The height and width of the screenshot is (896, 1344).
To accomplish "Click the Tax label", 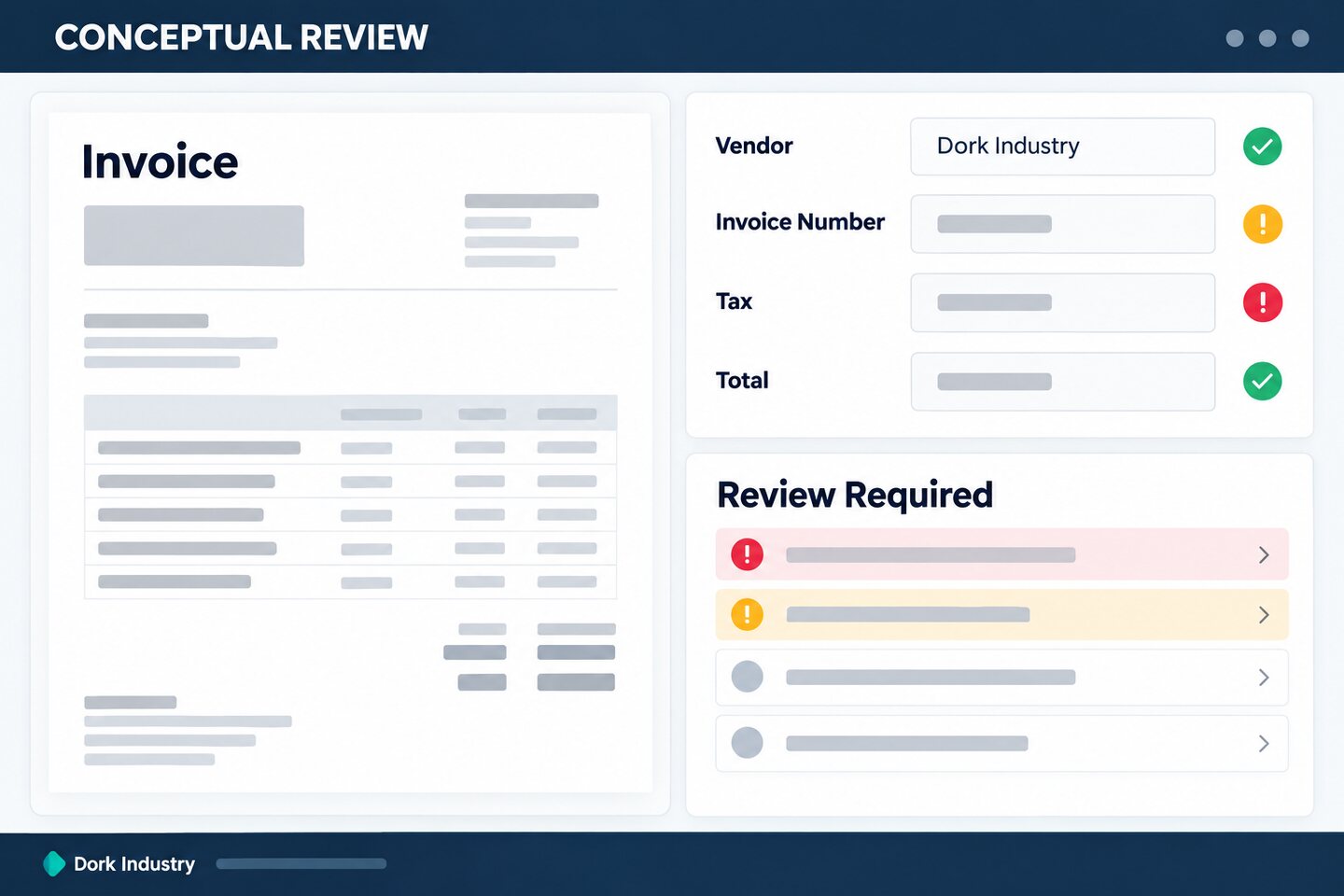I will [x=734, y=301].
